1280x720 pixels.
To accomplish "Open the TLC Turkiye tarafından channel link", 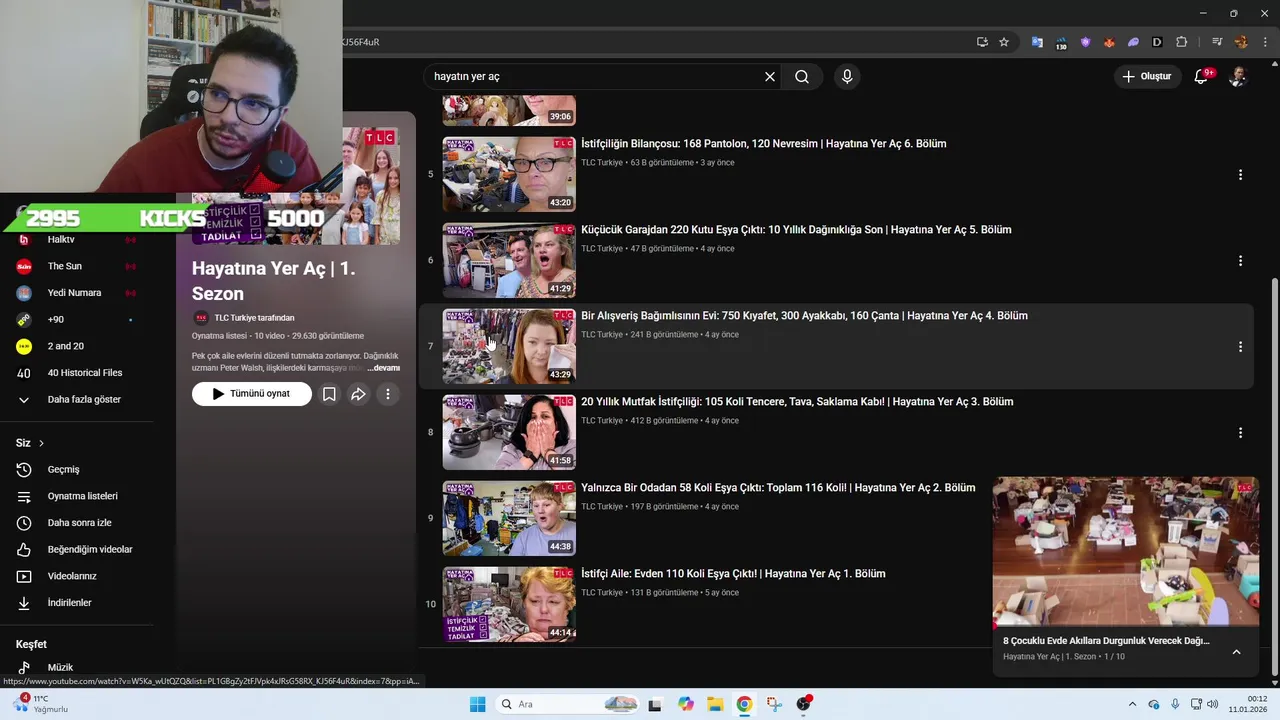I will (x=254, y=318).
